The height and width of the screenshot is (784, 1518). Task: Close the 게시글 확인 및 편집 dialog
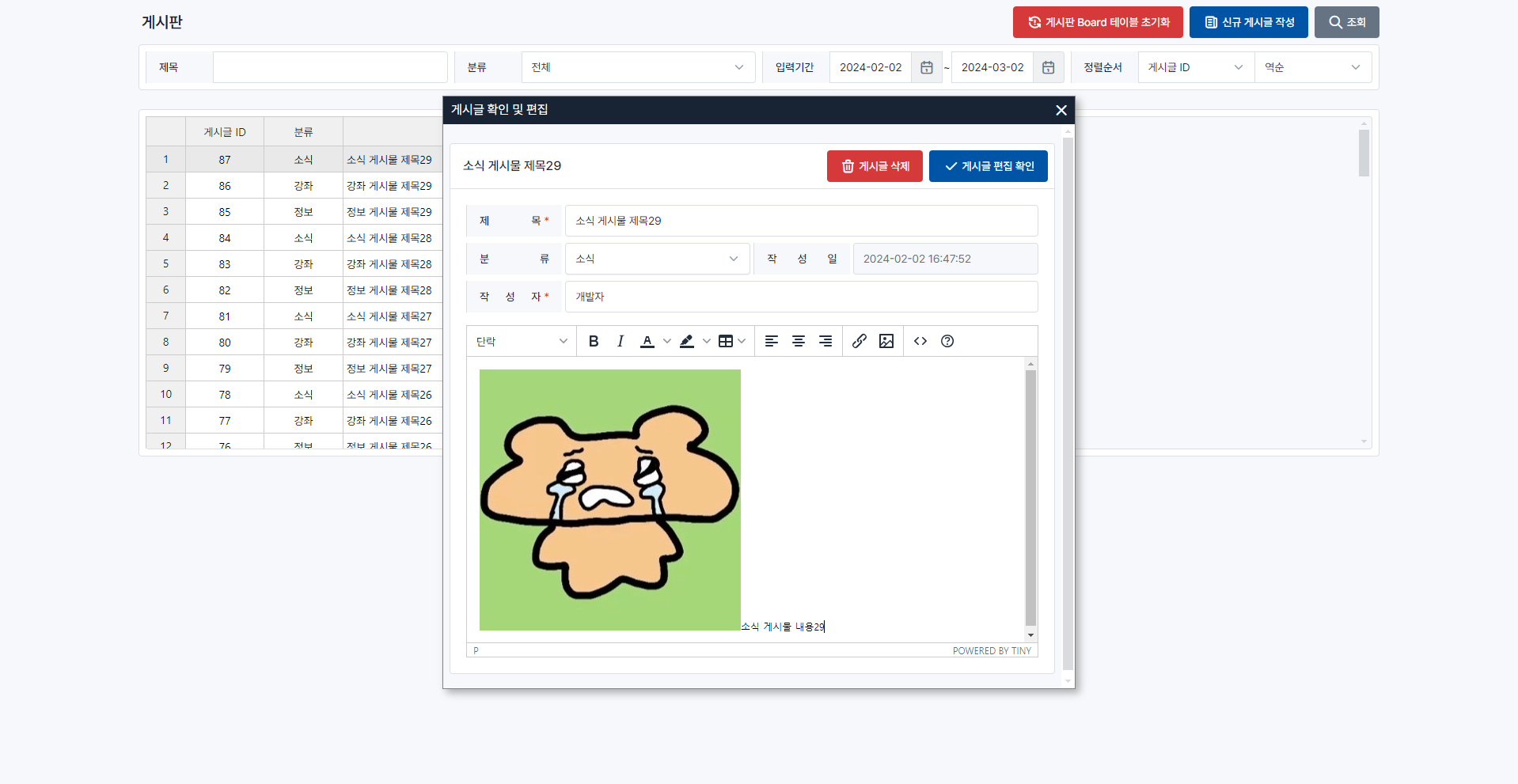point(1061,110)
